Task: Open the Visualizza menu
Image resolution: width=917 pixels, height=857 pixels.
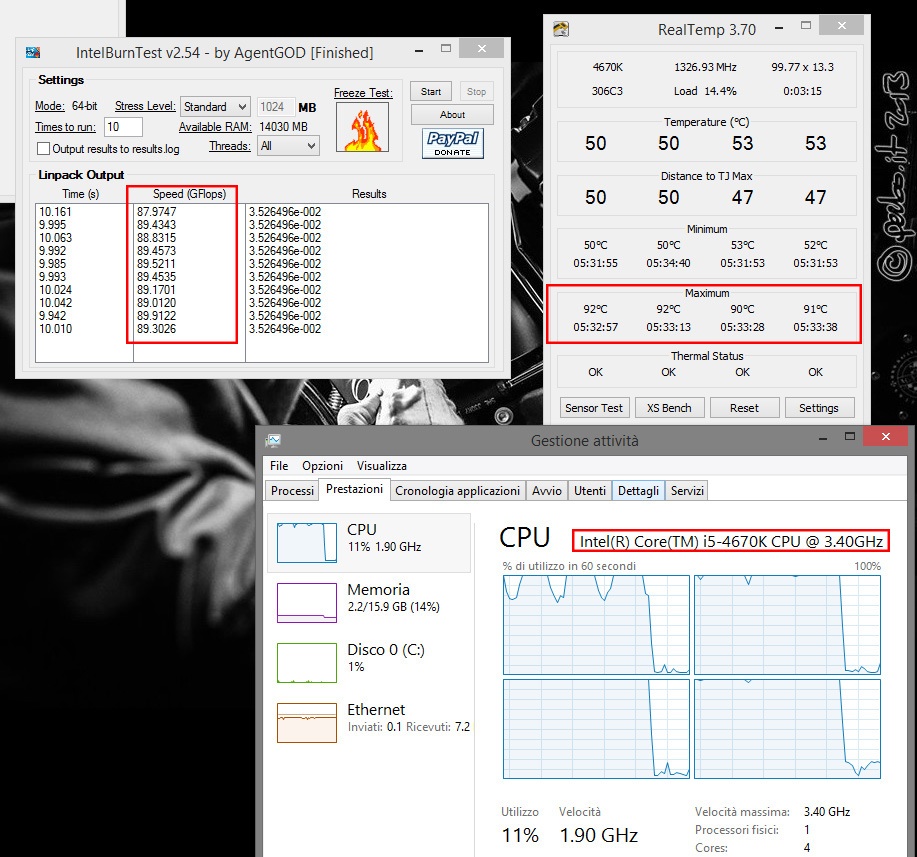Action: tap(381, 466)
